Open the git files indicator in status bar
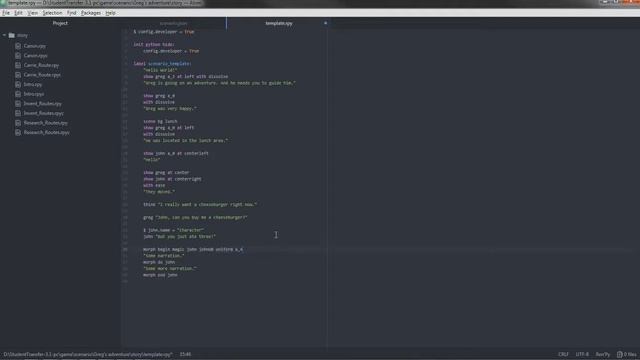 coord(627,354)
